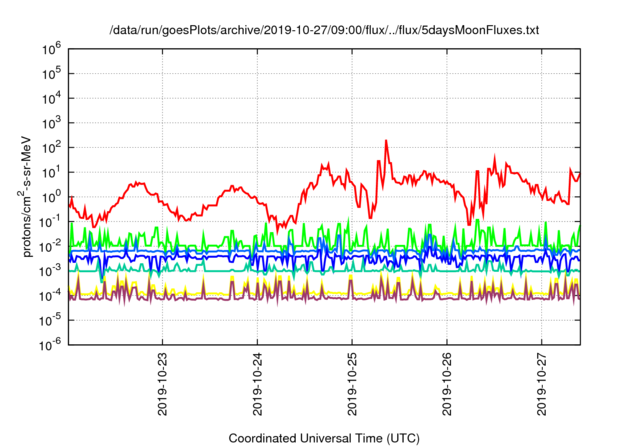Screen dimensions: 640x448
Task: Click the plot title file path text
Action: (x=324, y=30)
